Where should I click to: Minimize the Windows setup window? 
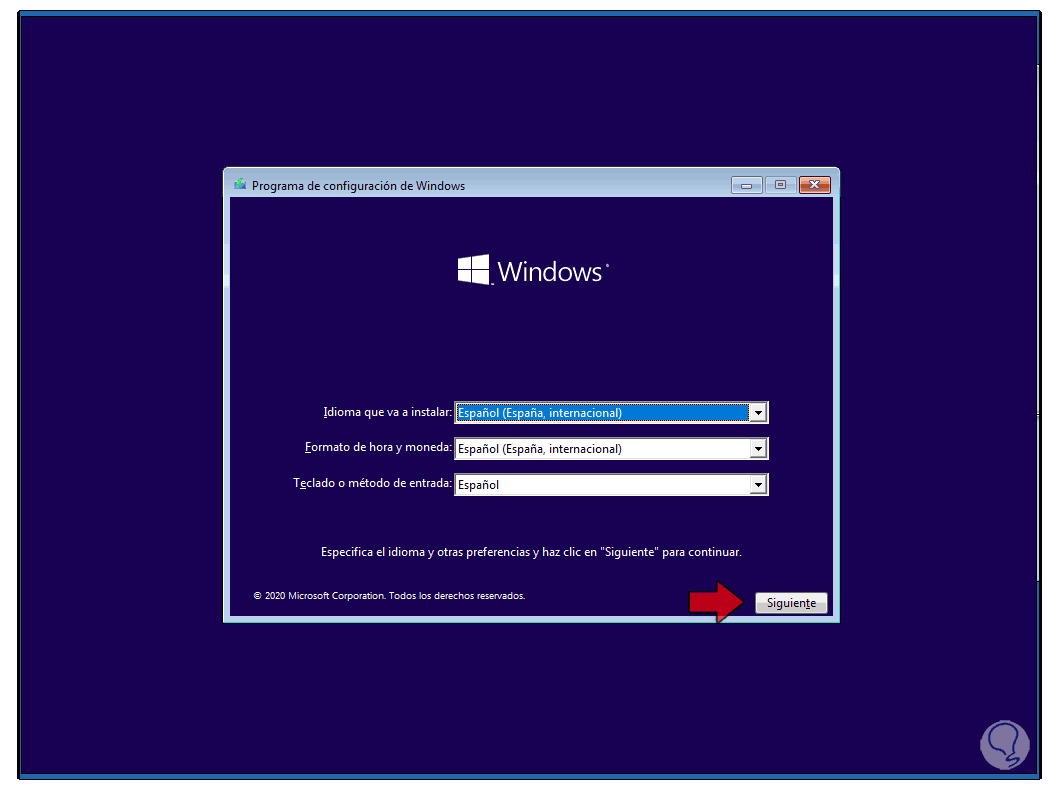click(x=746, y=185)
